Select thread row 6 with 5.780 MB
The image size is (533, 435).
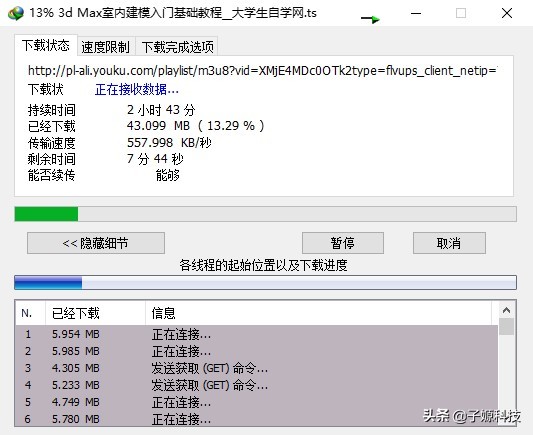pos(257,419)
